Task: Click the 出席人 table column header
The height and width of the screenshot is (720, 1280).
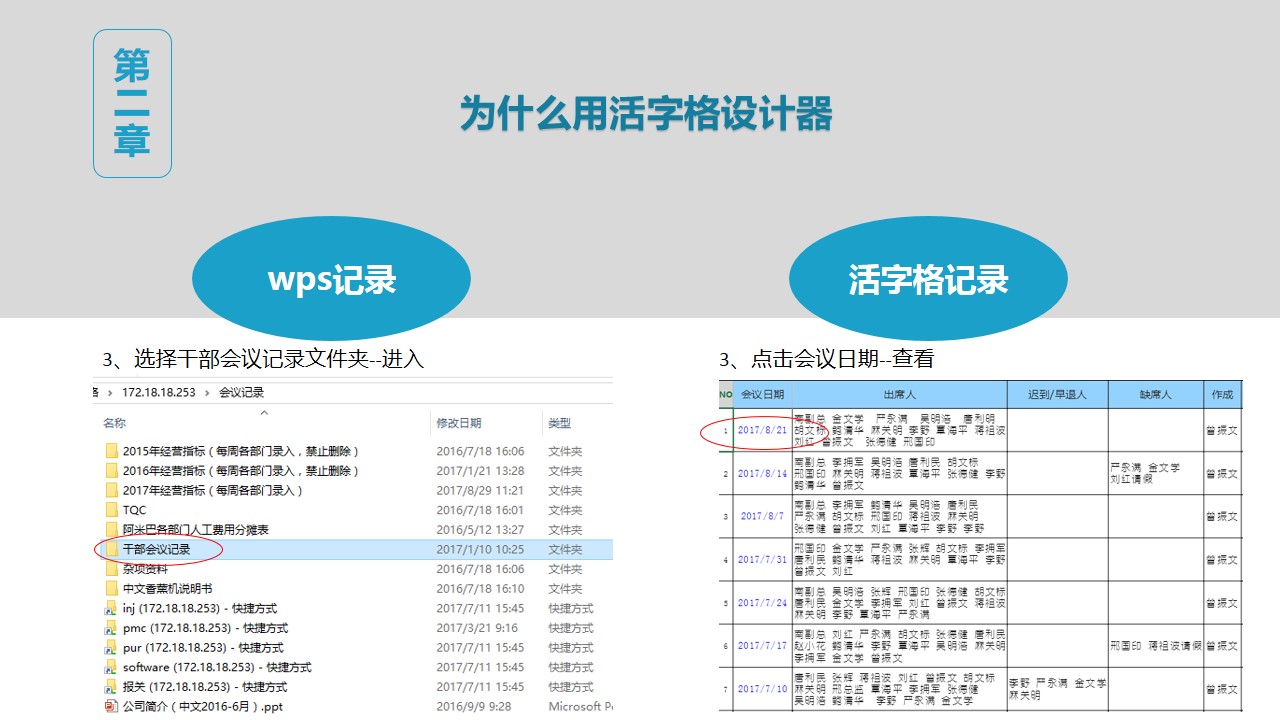Action: pos(899,395)
